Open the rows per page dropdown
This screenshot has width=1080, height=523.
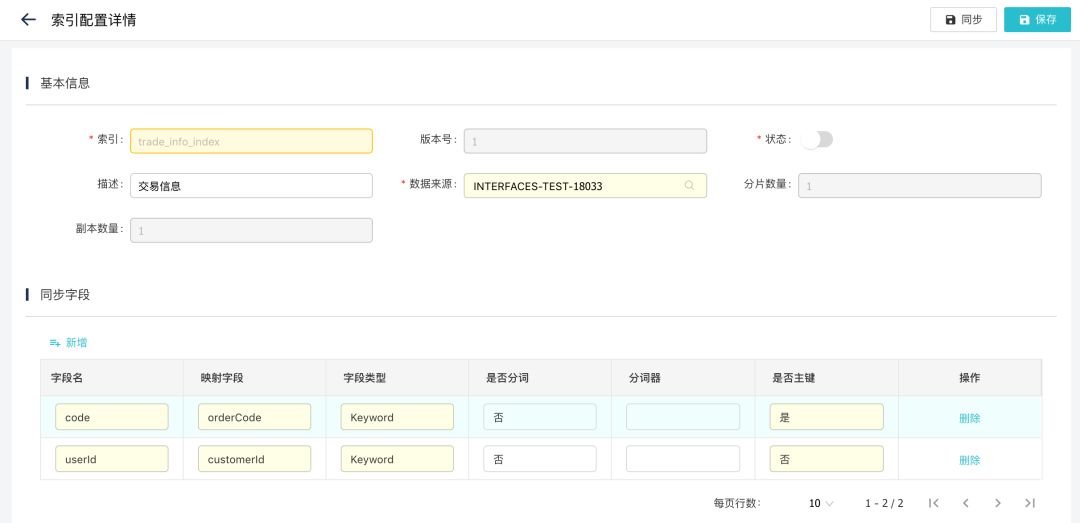pyautogui.click(x=820, y=503)
